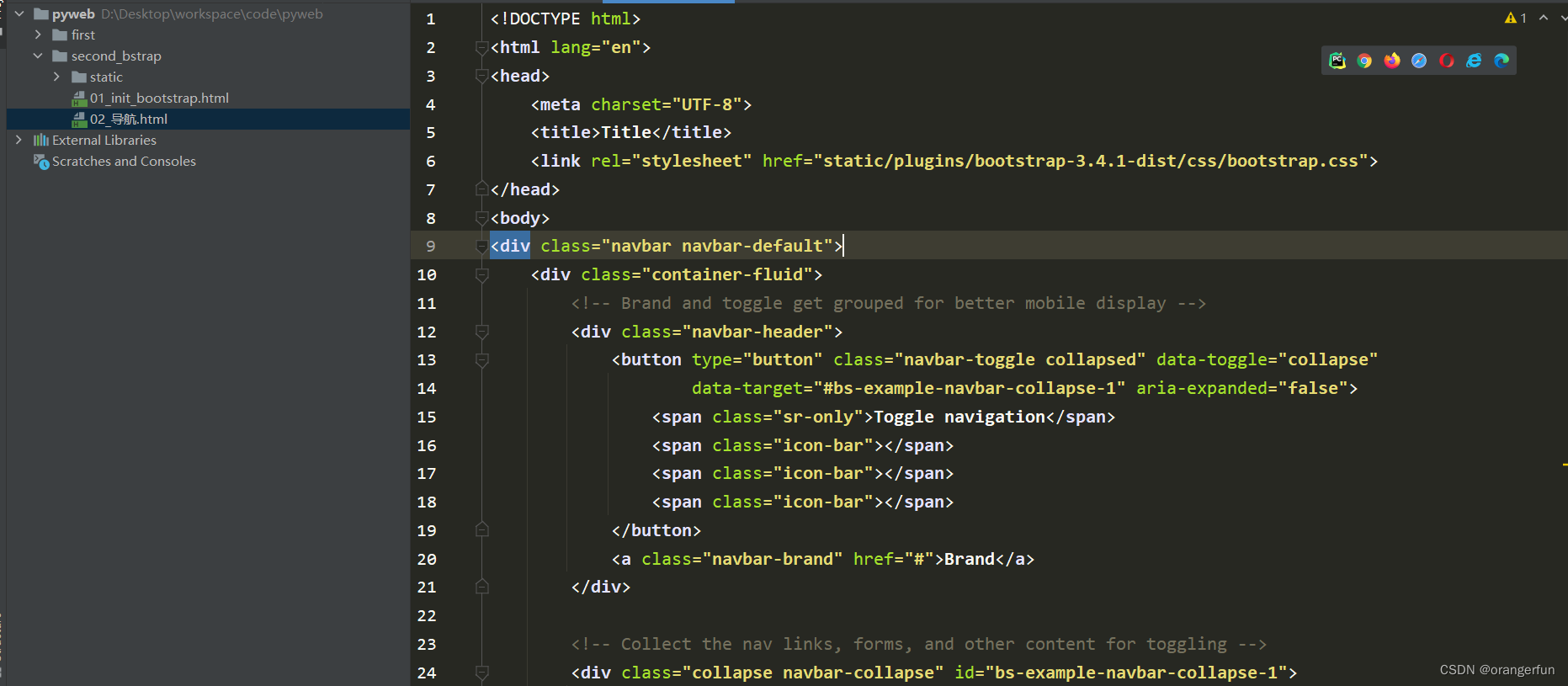Viewport: 1568px width, 686px height.
Task: Click the pyweb project folder icon
Action: pyautogui.click(x=40, y=13)
